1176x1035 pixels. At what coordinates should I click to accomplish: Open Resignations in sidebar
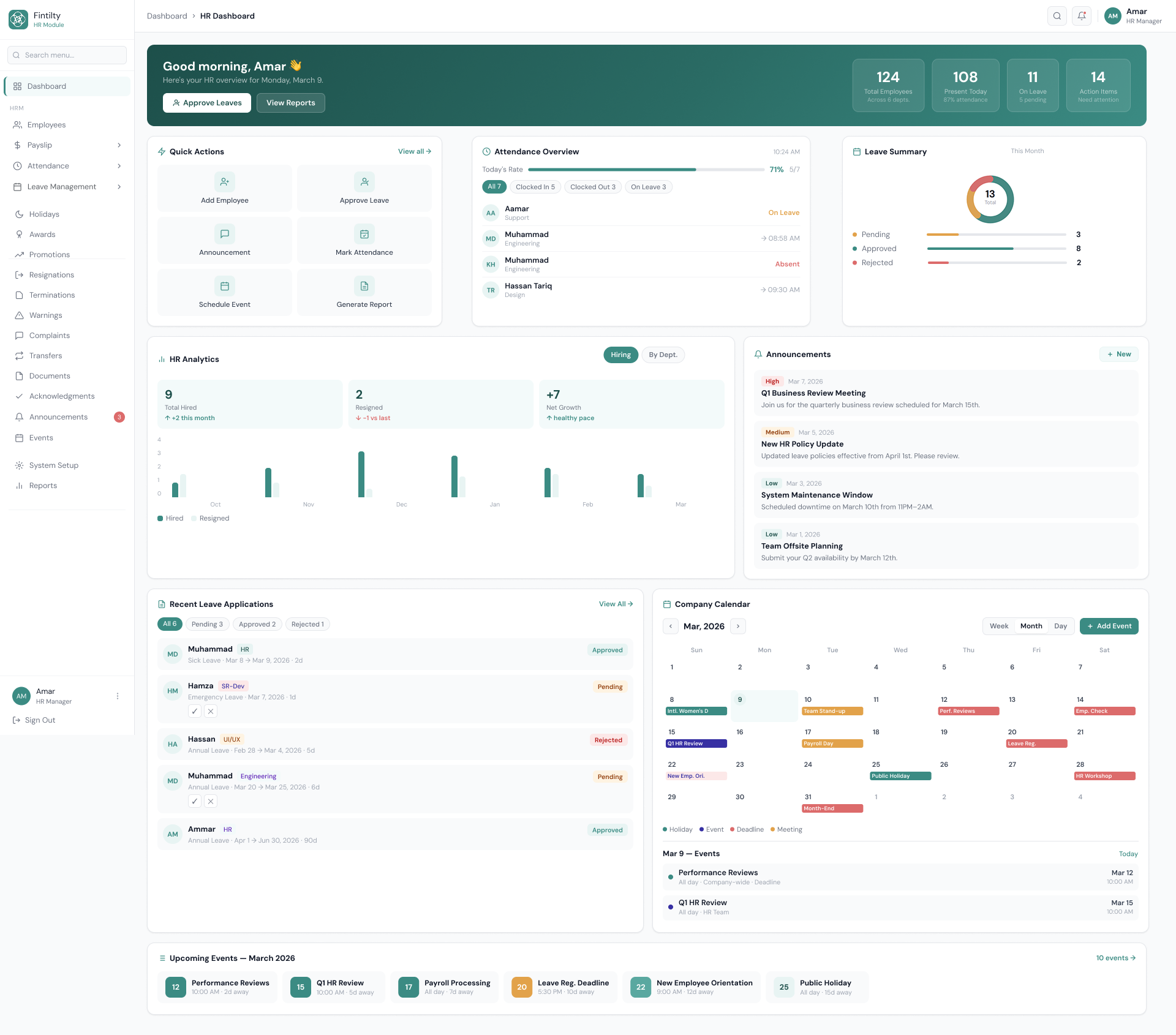point(67,275)
